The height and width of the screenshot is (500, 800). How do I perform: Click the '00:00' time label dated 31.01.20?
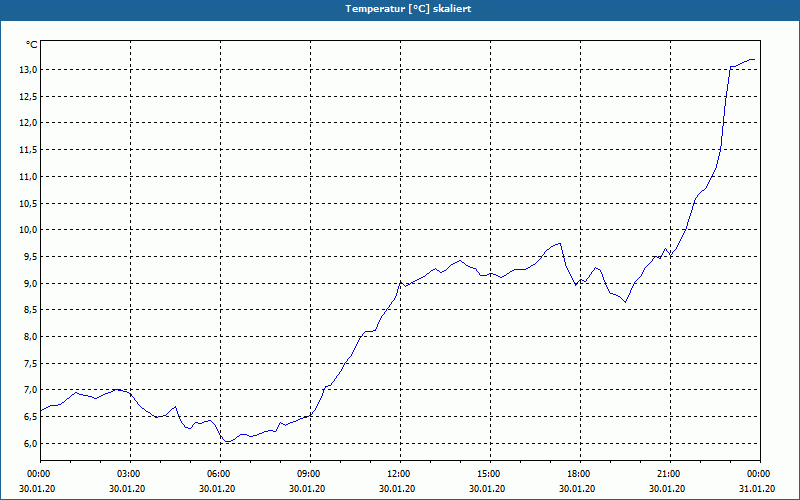(760, 474)
